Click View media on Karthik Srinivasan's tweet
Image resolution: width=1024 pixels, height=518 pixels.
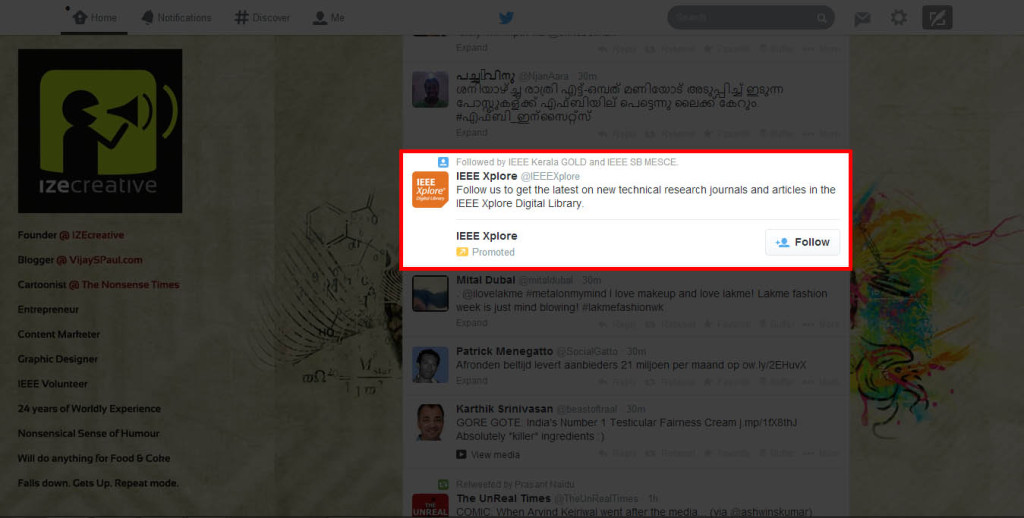pos(495,455)
